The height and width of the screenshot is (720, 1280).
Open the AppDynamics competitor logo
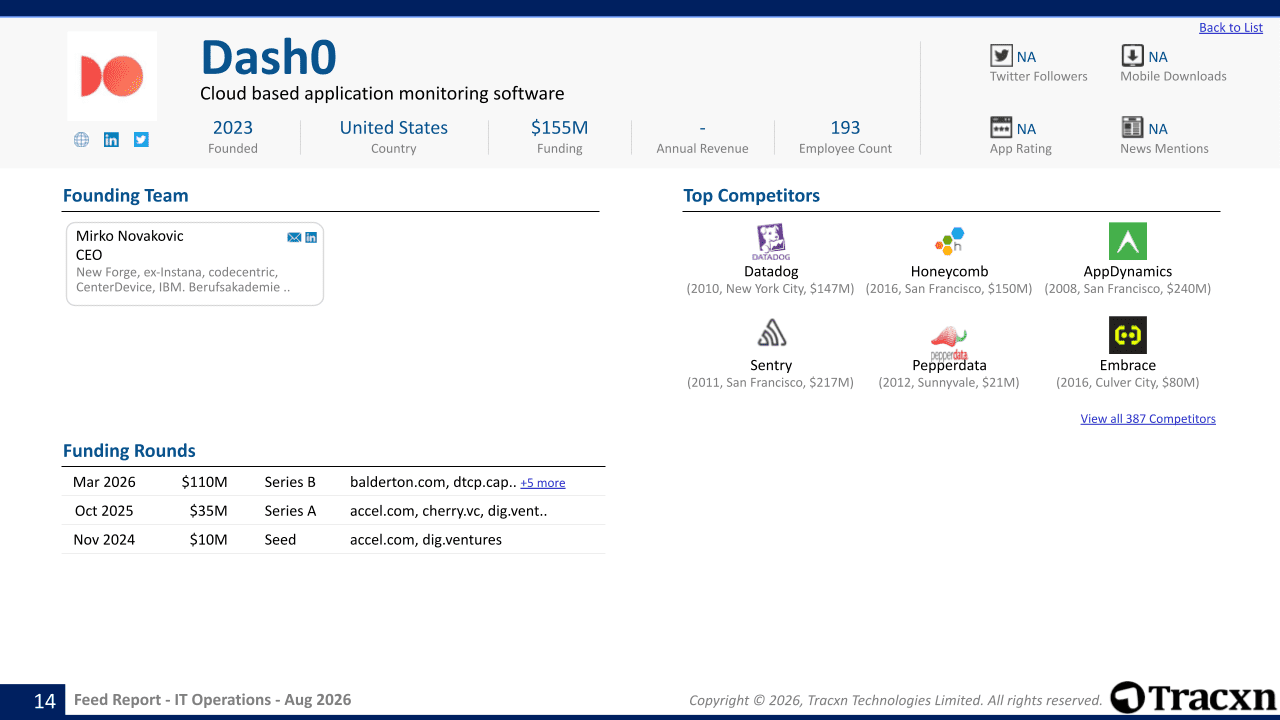click(1128, 242)
